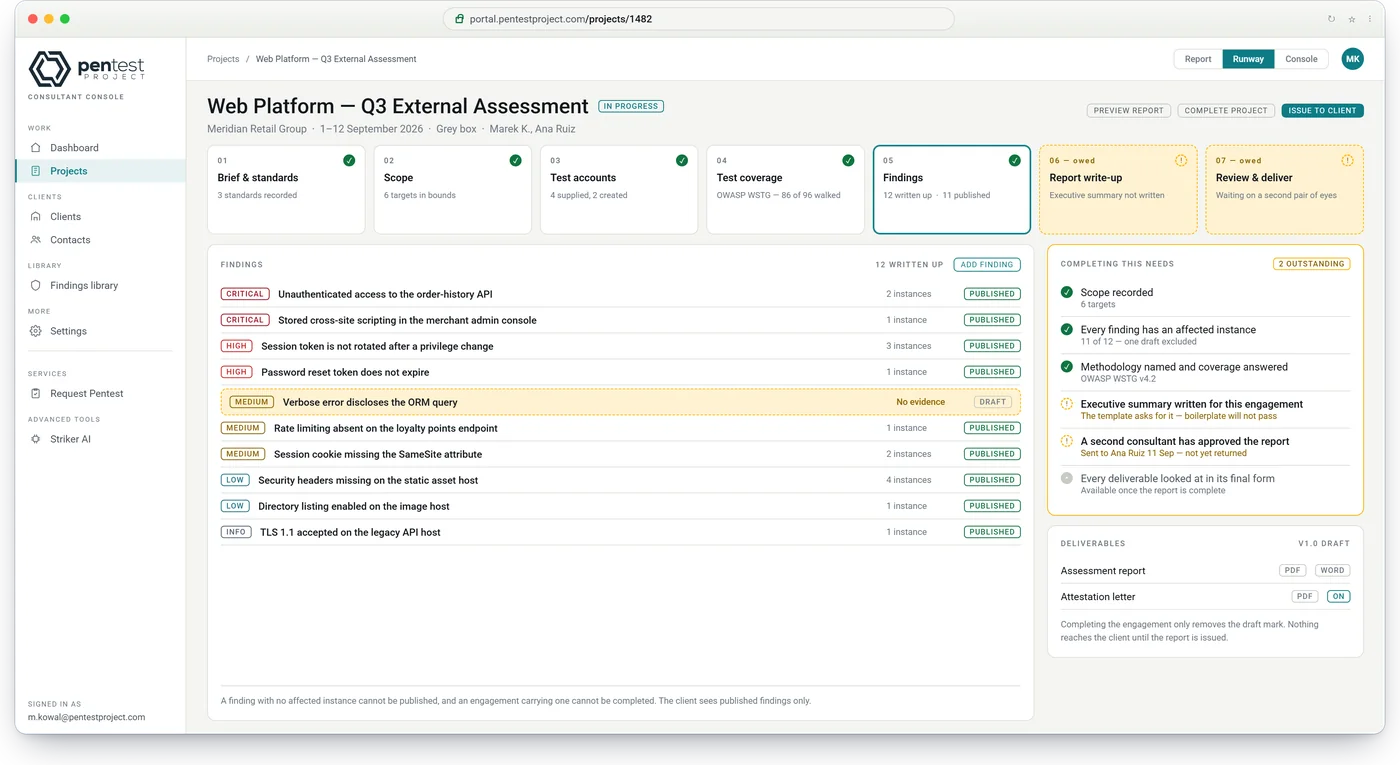The height and width of the screenshot is (765, 1400).
Task: Open the 01 Brief & standards step
Action: [x=286, y=190]
